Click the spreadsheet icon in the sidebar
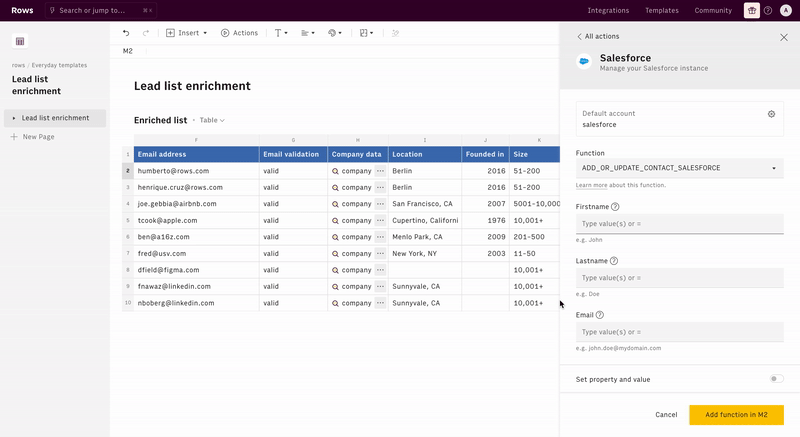 [20, 41]
